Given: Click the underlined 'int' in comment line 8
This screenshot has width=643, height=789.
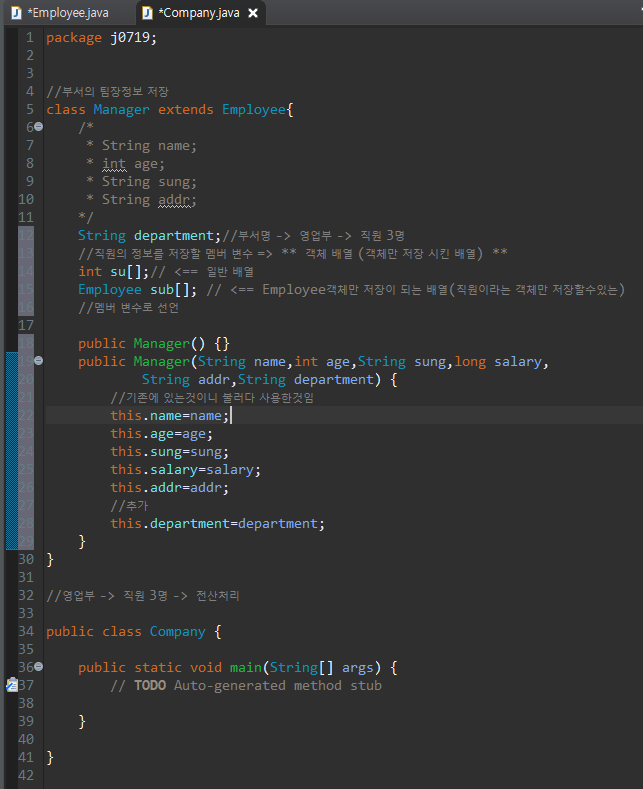Looking at the screenshot, I should [114, 164].
